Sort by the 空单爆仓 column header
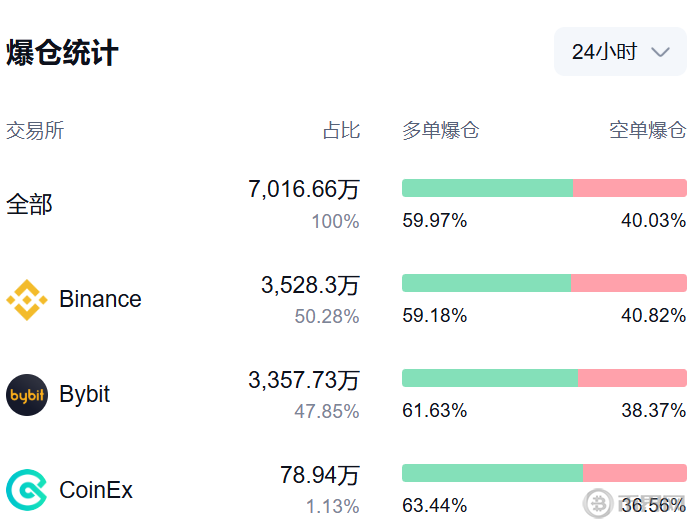 point(648,130)
